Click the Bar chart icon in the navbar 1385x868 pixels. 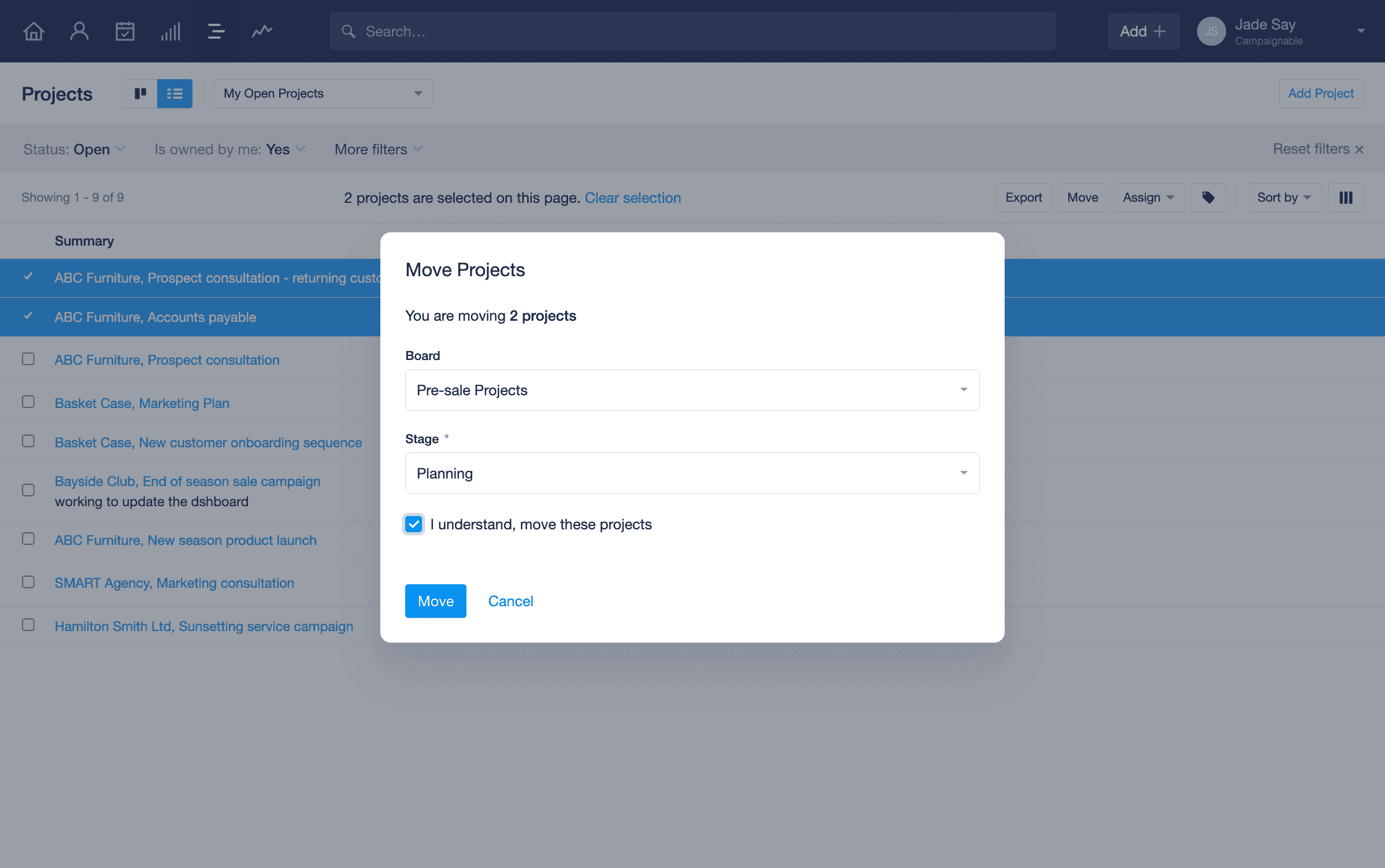click(170, 31)
